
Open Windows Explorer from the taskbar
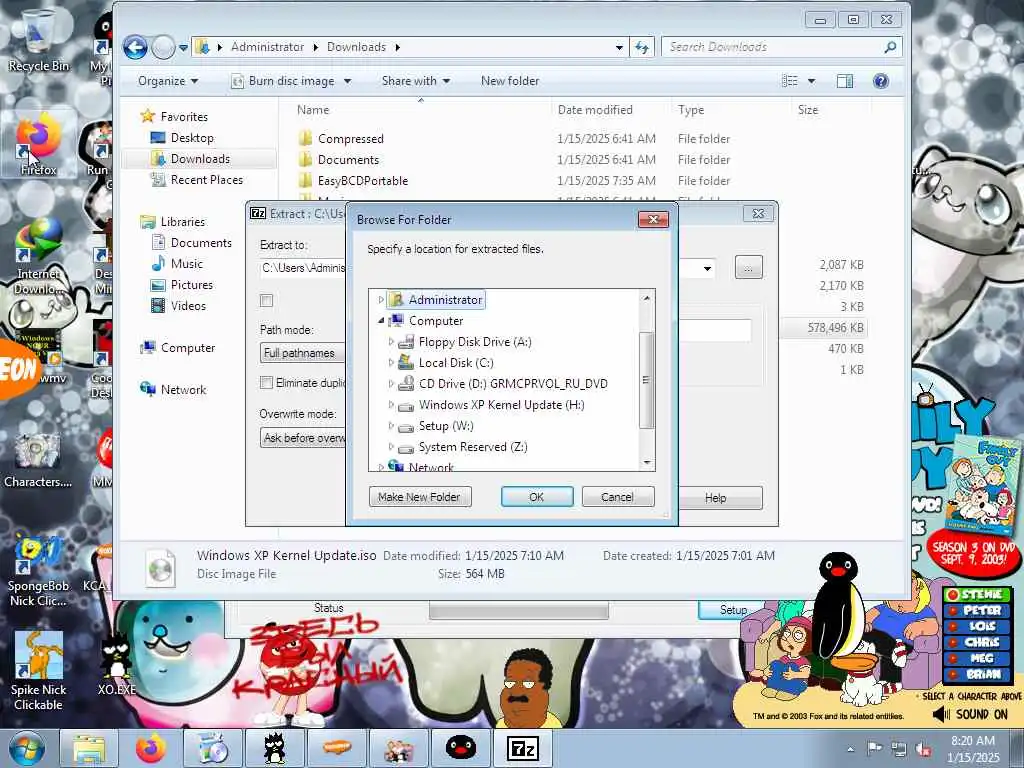point(89,748)
